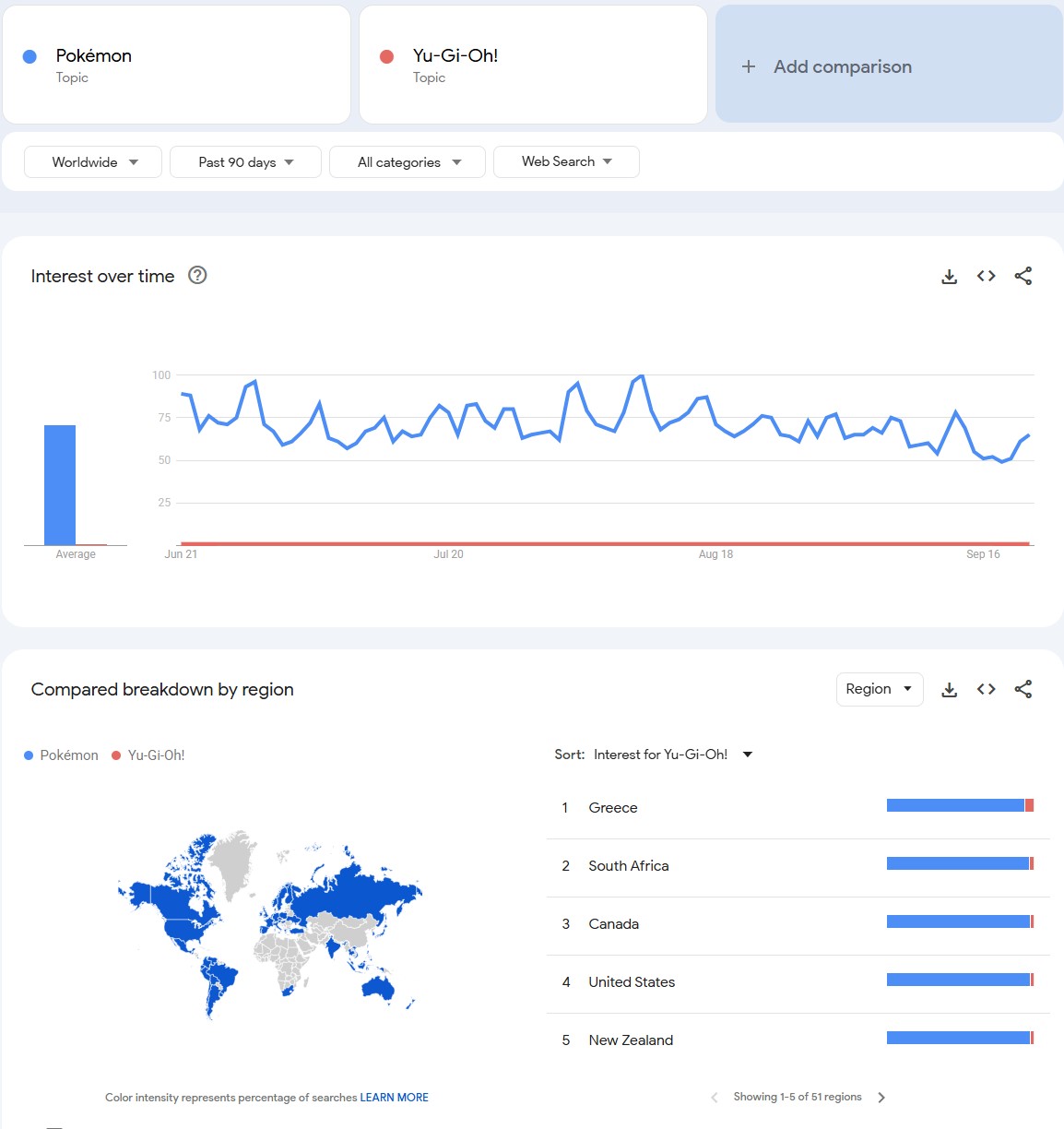Click the plus icon in Add comparison
This screenshot has height=1129, width=1064.
tap(749, 66)
